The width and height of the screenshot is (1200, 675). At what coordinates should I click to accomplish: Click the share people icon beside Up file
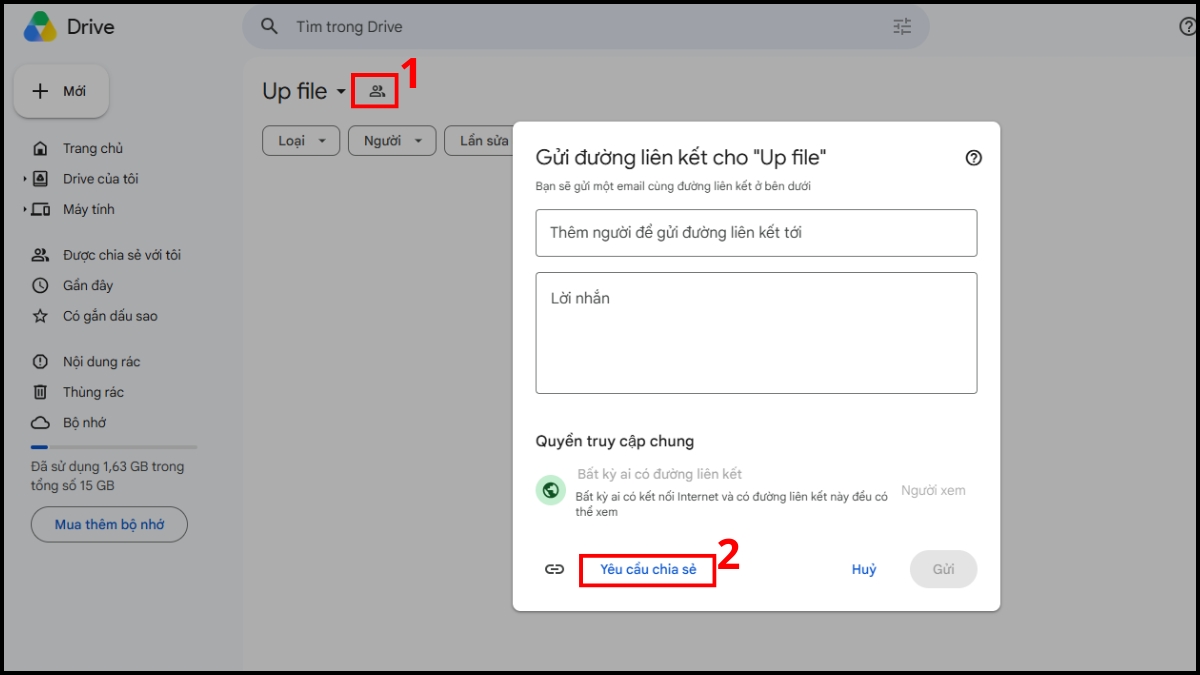(376, 91)
